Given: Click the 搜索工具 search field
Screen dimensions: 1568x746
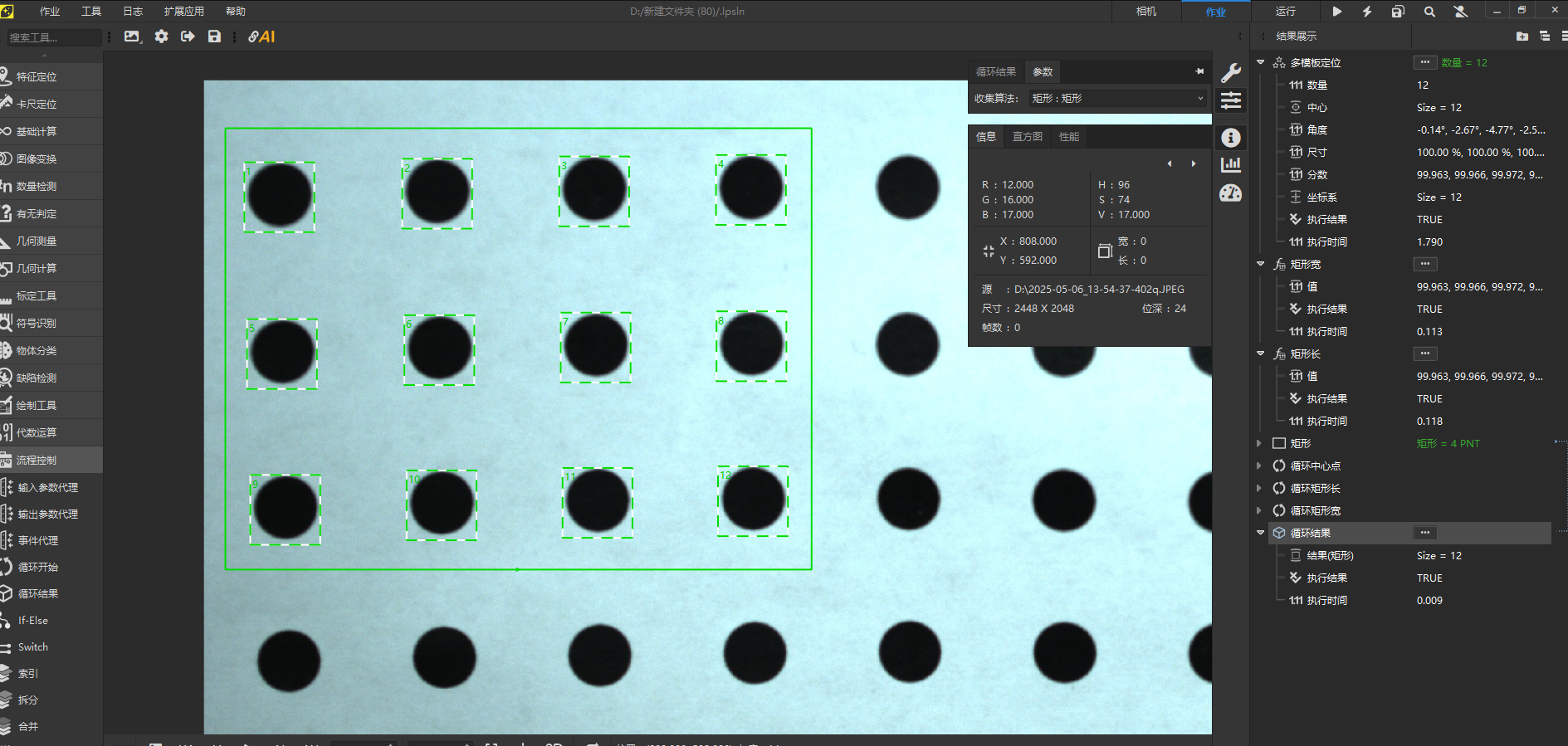Looking at the screenshot, I should tap(53, 37).
